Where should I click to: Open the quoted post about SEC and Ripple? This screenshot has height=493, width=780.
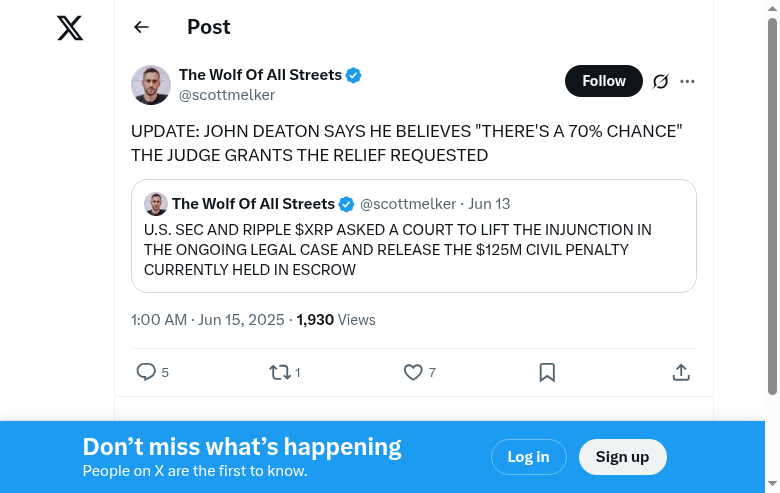pos(413,250)
